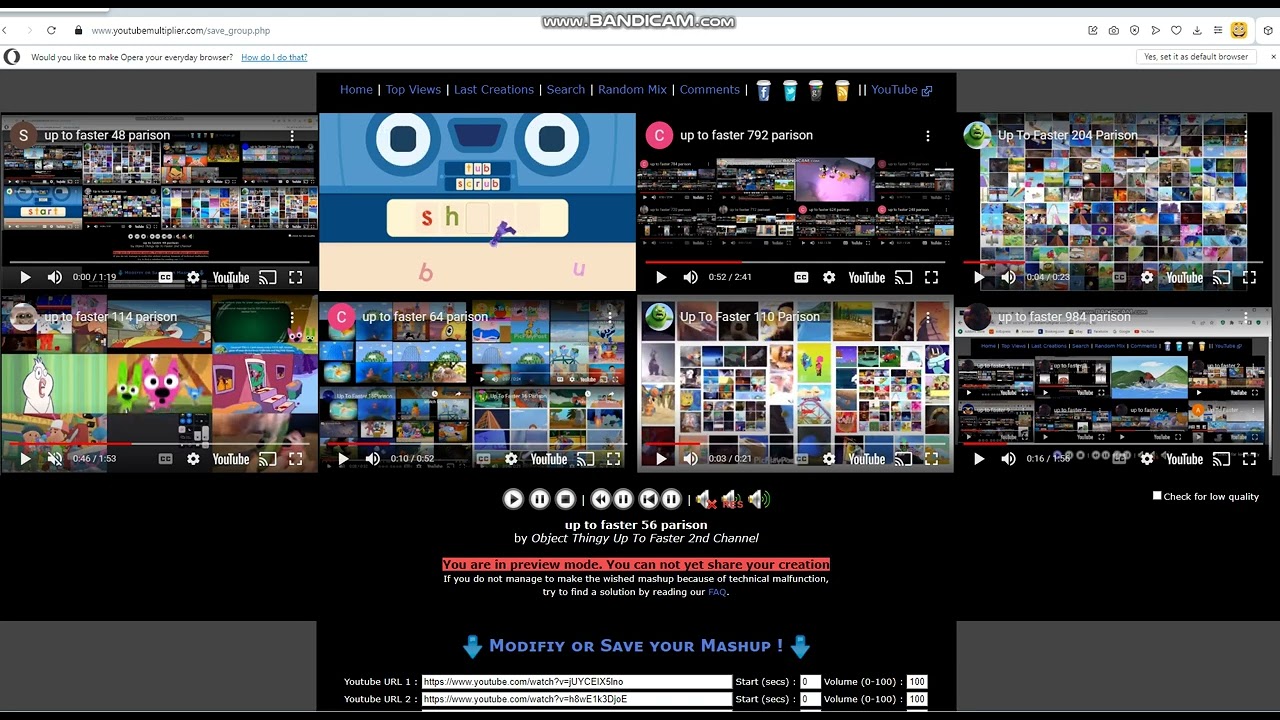Click the skip-to-start master control
Screen dimensions: 1280x720
tap(649, 499)
